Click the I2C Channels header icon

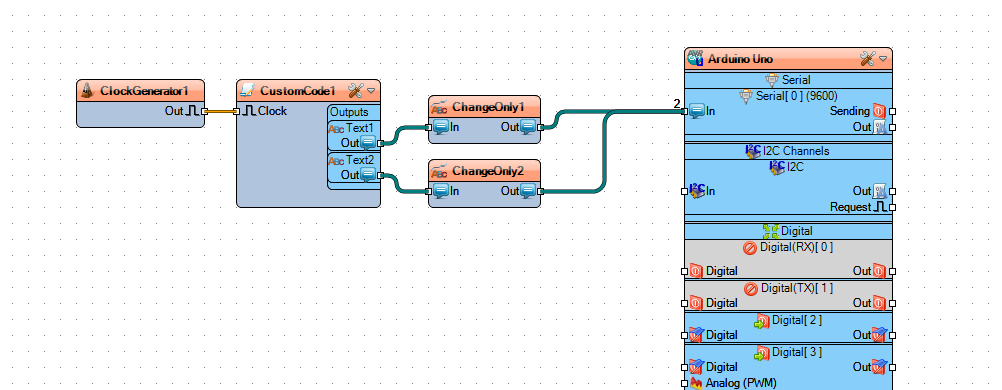pos(753,151)
